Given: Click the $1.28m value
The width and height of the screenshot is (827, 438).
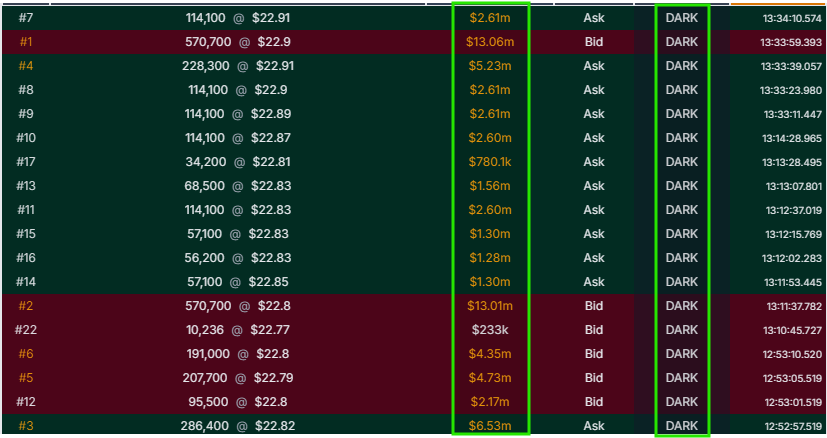Looking at the screenshot, I should 490,258.
